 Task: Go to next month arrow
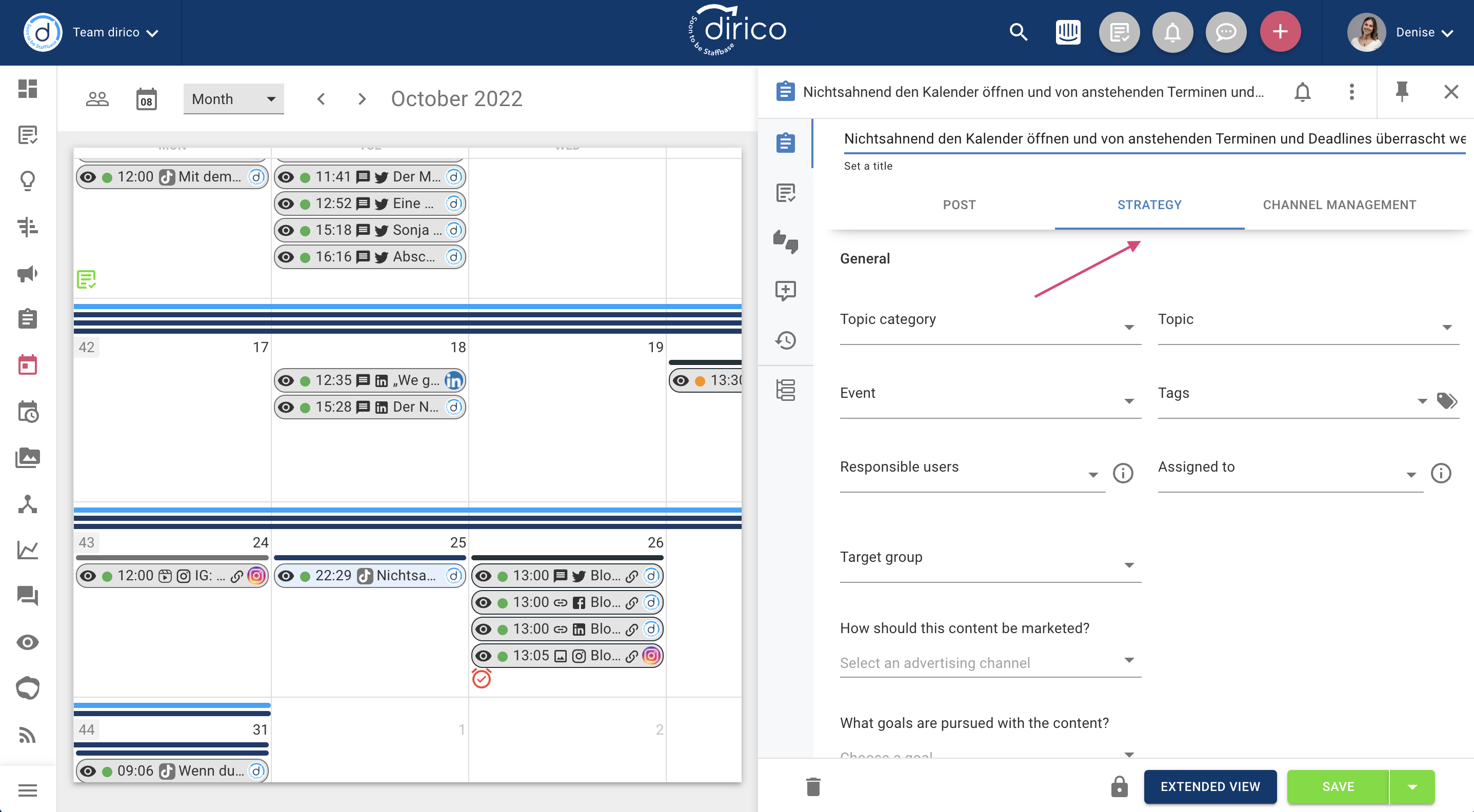point(362,99)
